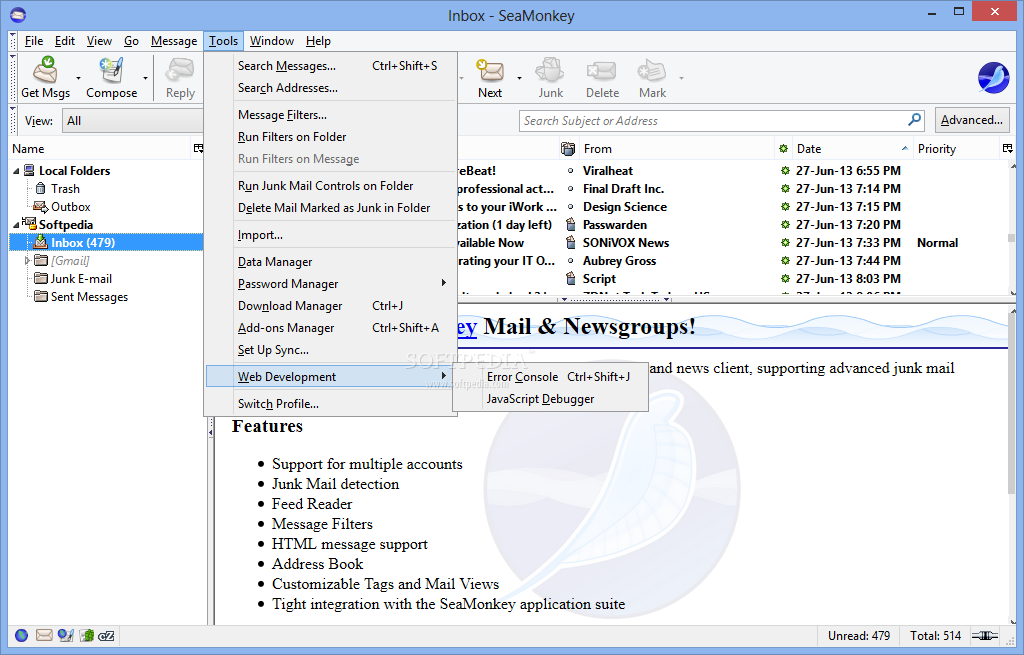
Task: Click the search magnifier icon
Action: tap(914, 120)
